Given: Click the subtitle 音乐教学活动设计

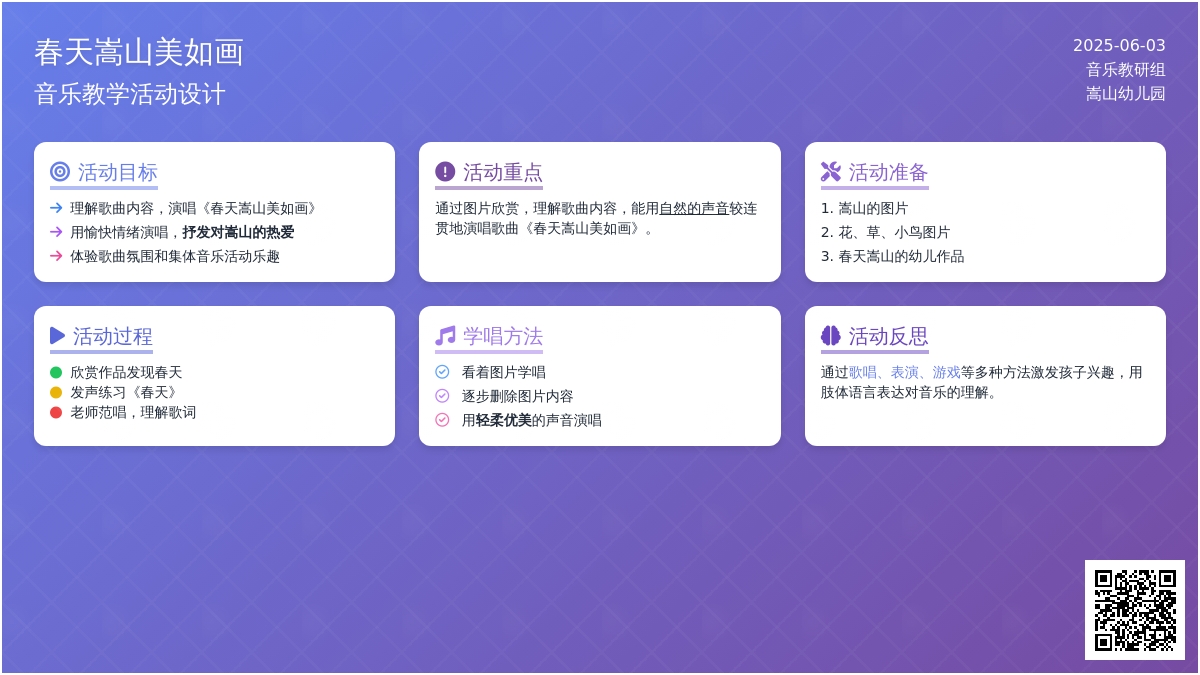Looking at the screenshot, I should tap(130, 94).
